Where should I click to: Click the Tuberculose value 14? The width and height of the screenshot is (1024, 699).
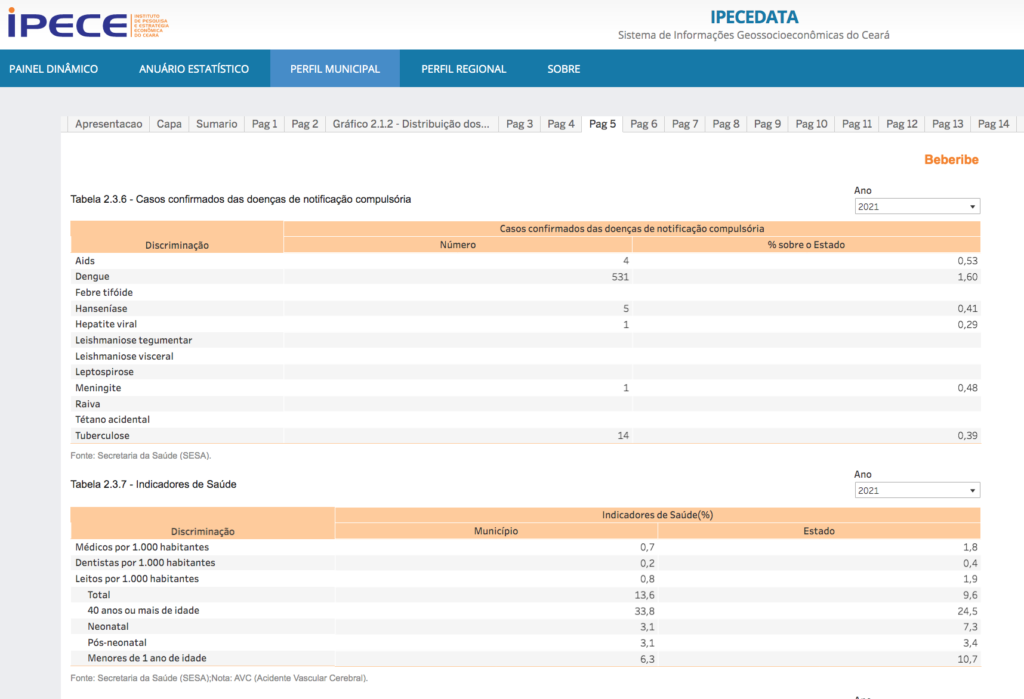coord(623,436)
